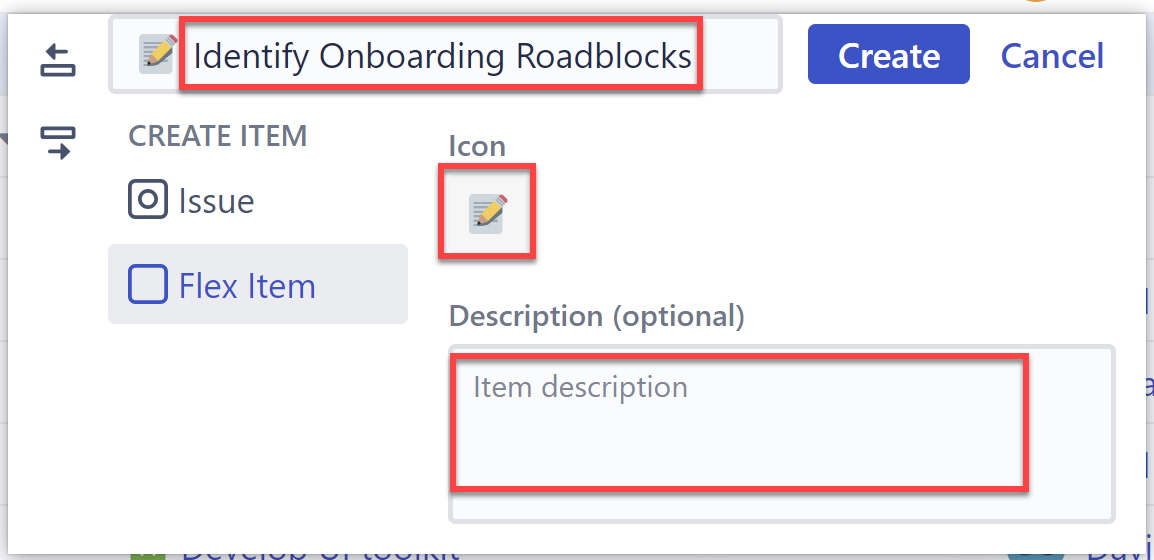Click the insert-above icon with left arrow
This screenshot has height=560, width=1154.
coord(58,60)
